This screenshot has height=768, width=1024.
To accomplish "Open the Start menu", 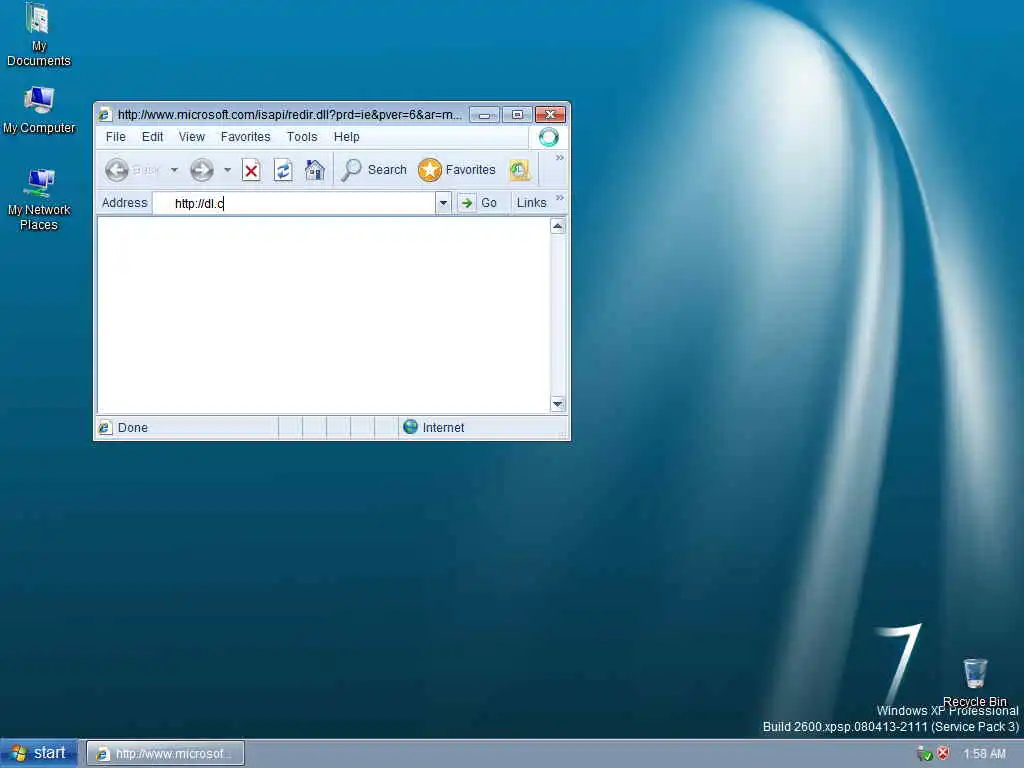I will pyautogui.click(x=39, y=753).
